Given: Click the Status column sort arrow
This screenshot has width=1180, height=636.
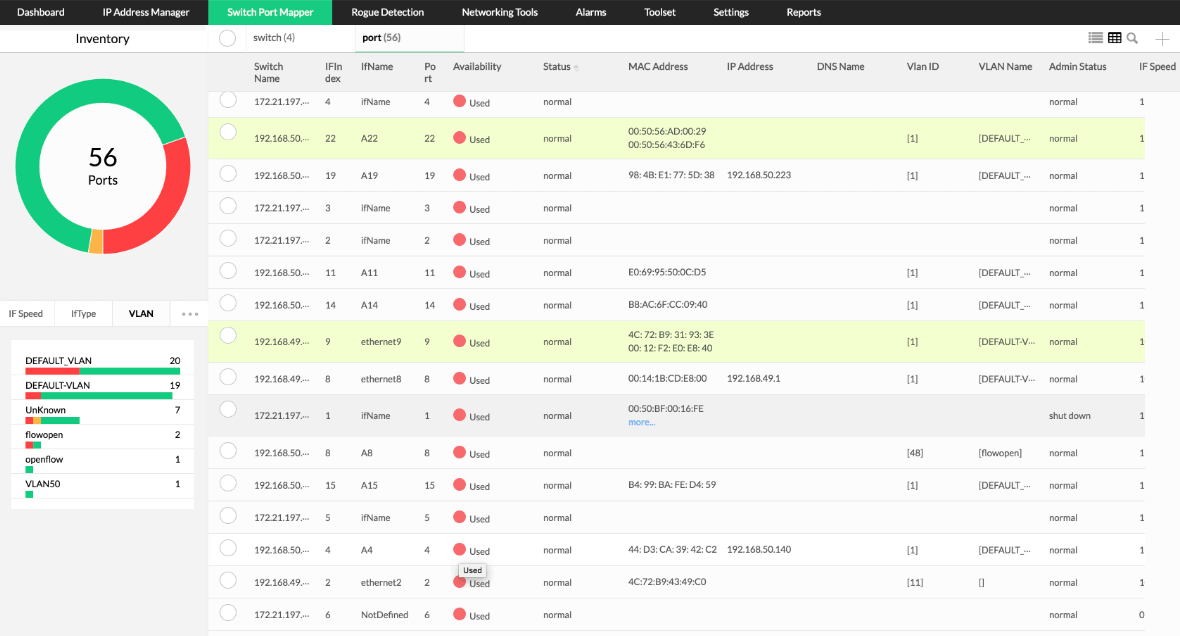Looking at the screenshot, I should tap(576, 68).
